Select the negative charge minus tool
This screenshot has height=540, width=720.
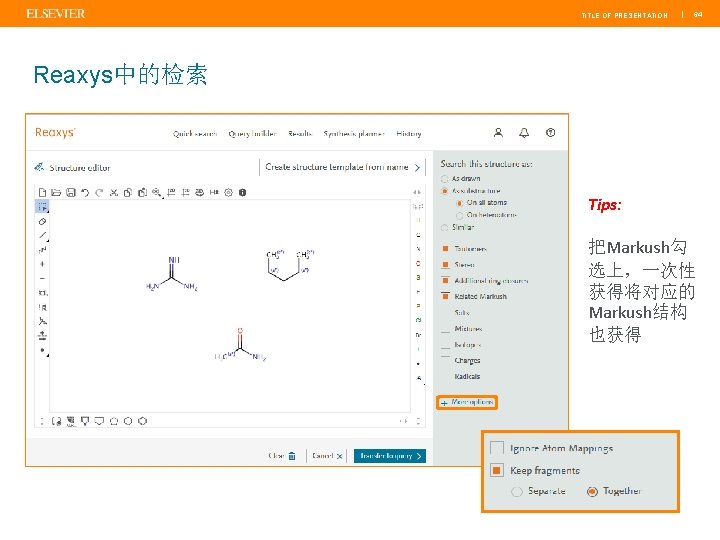[x=42, y=278]
